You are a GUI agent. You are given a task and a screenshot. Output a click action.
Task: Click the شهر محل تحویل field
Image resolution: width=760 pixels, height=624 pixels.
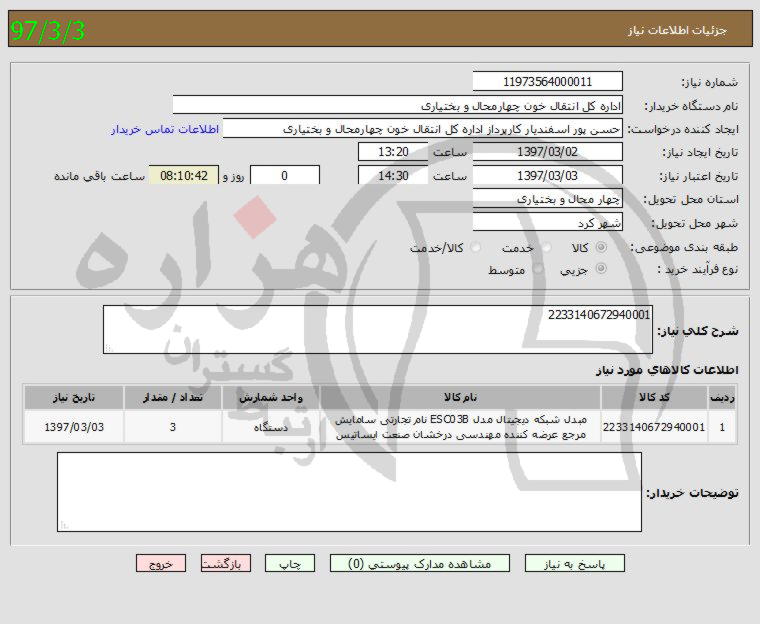pyautogui.click(x=547, y=223)
